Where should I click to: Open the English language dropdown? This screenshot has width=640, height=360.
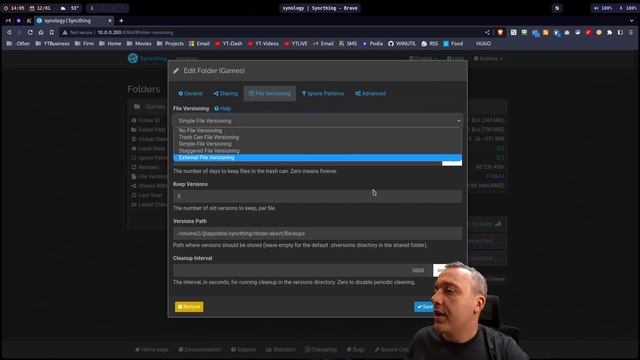click(x=423, y=58)
